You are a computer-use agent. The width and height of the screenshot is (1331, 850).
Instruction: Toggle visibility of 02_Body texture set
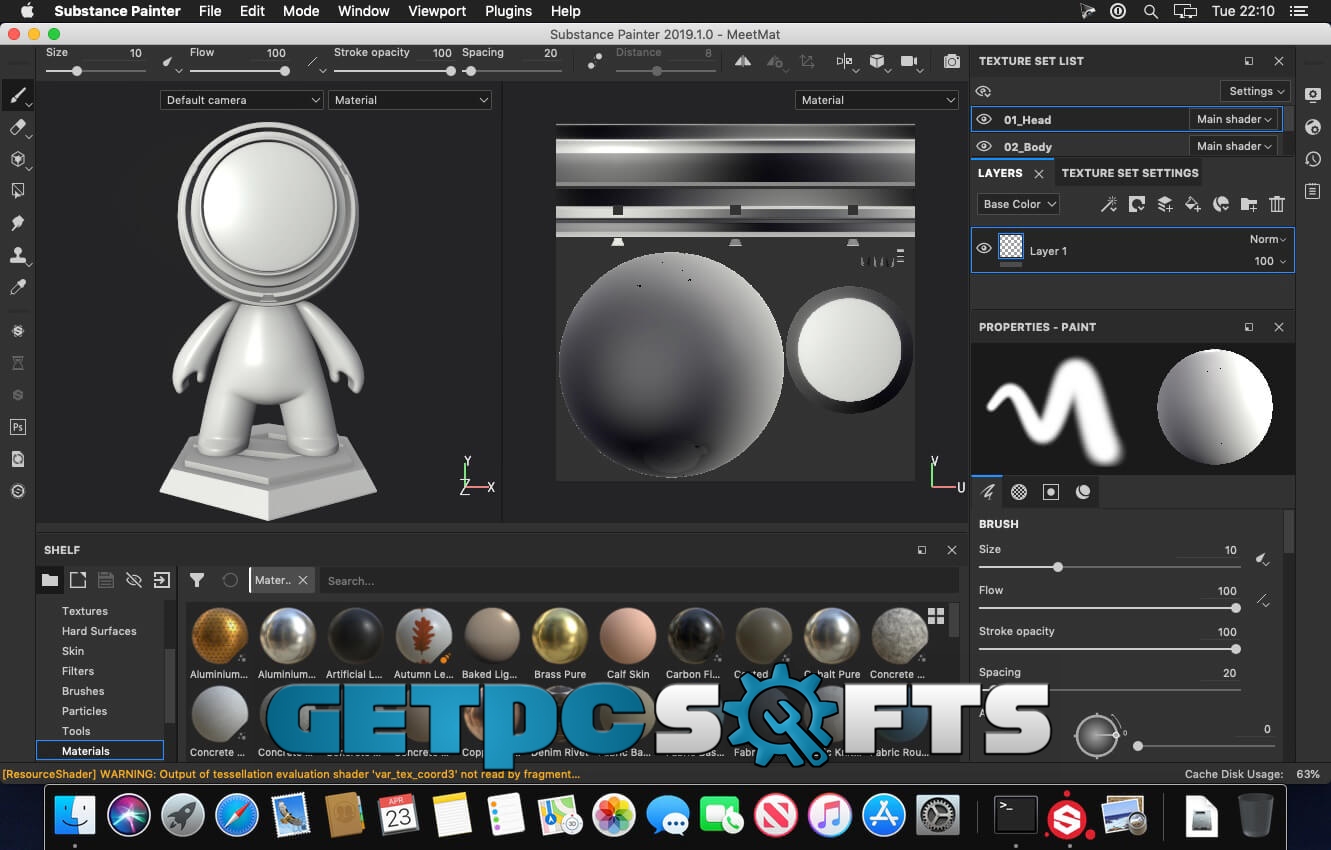[984, 146]
